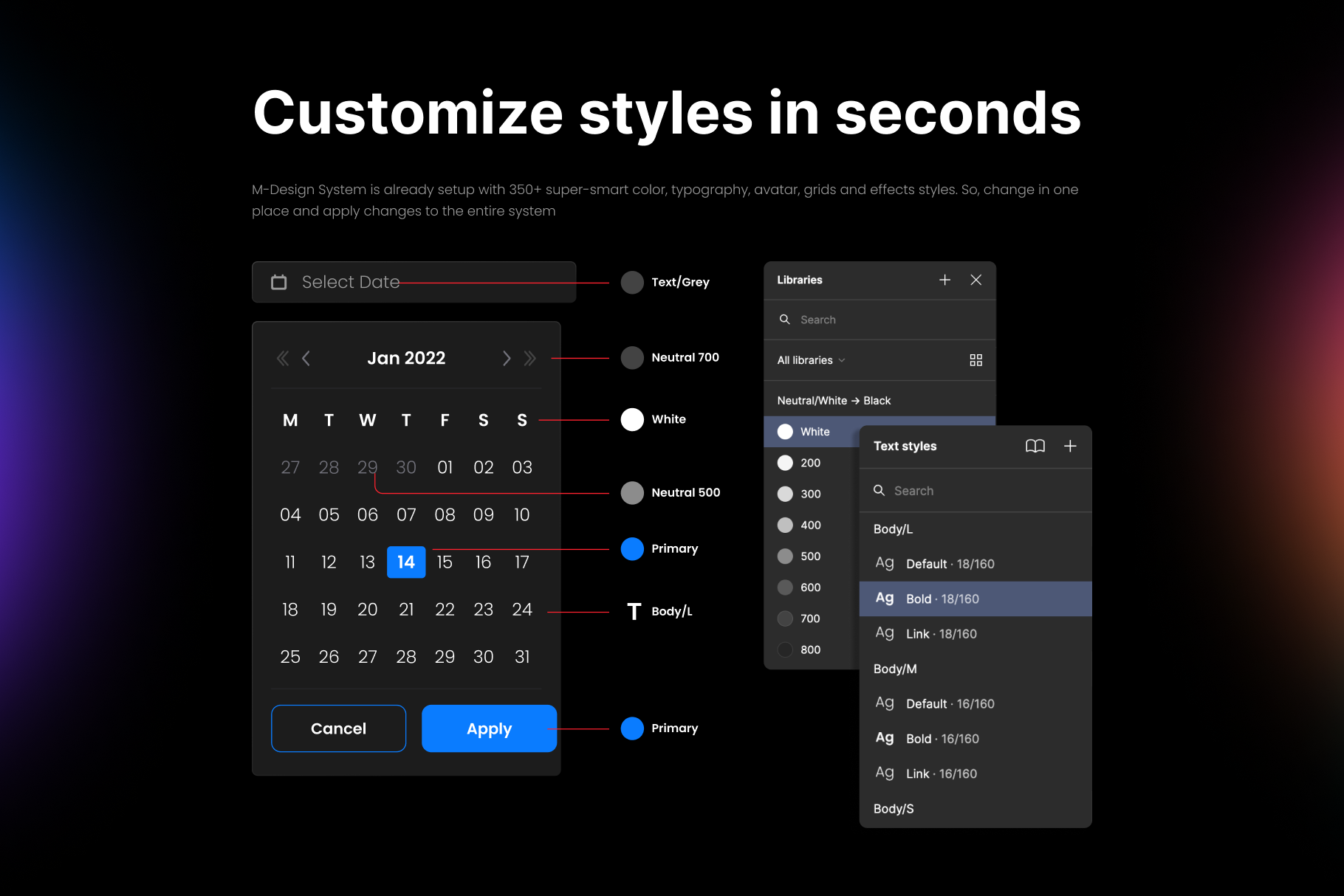
Task: Select Body/M Bold 16/160 text style
Action: click(x=976, y=739)
